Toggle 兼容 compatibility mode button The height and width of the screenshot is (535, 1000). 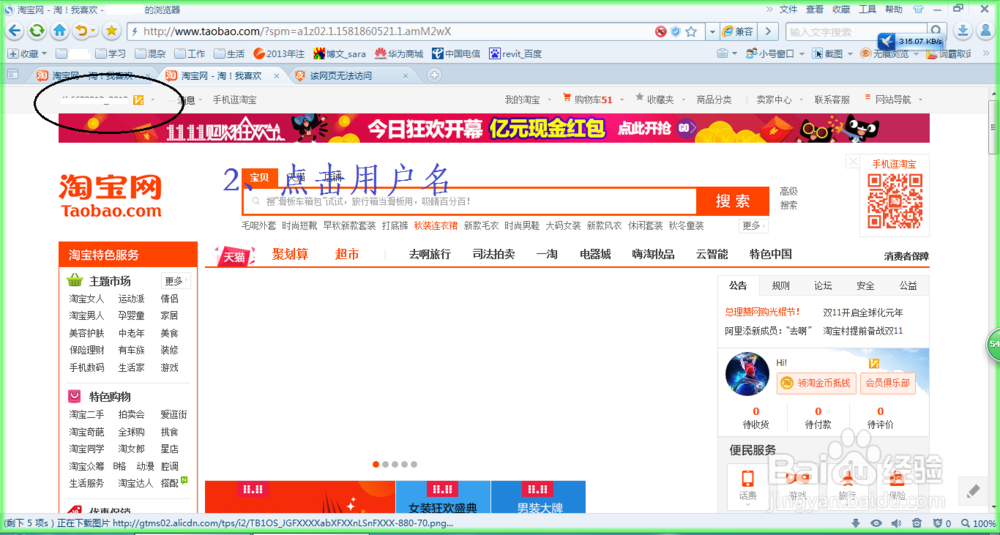(738, 31)
